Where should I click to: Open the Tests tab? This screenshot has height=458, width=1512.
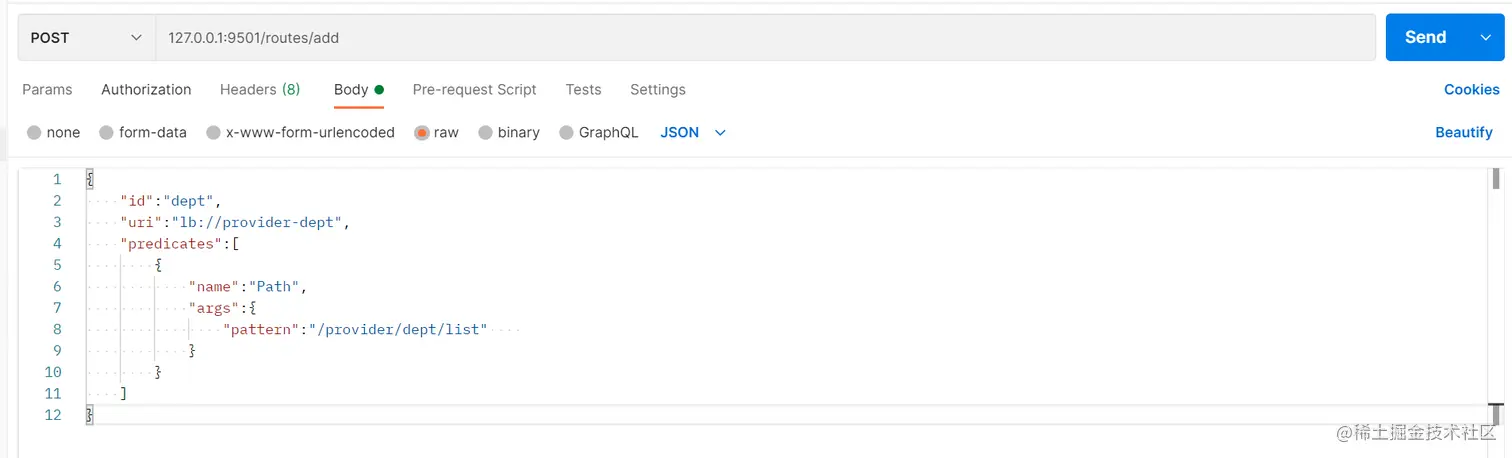tap(583, 90)
